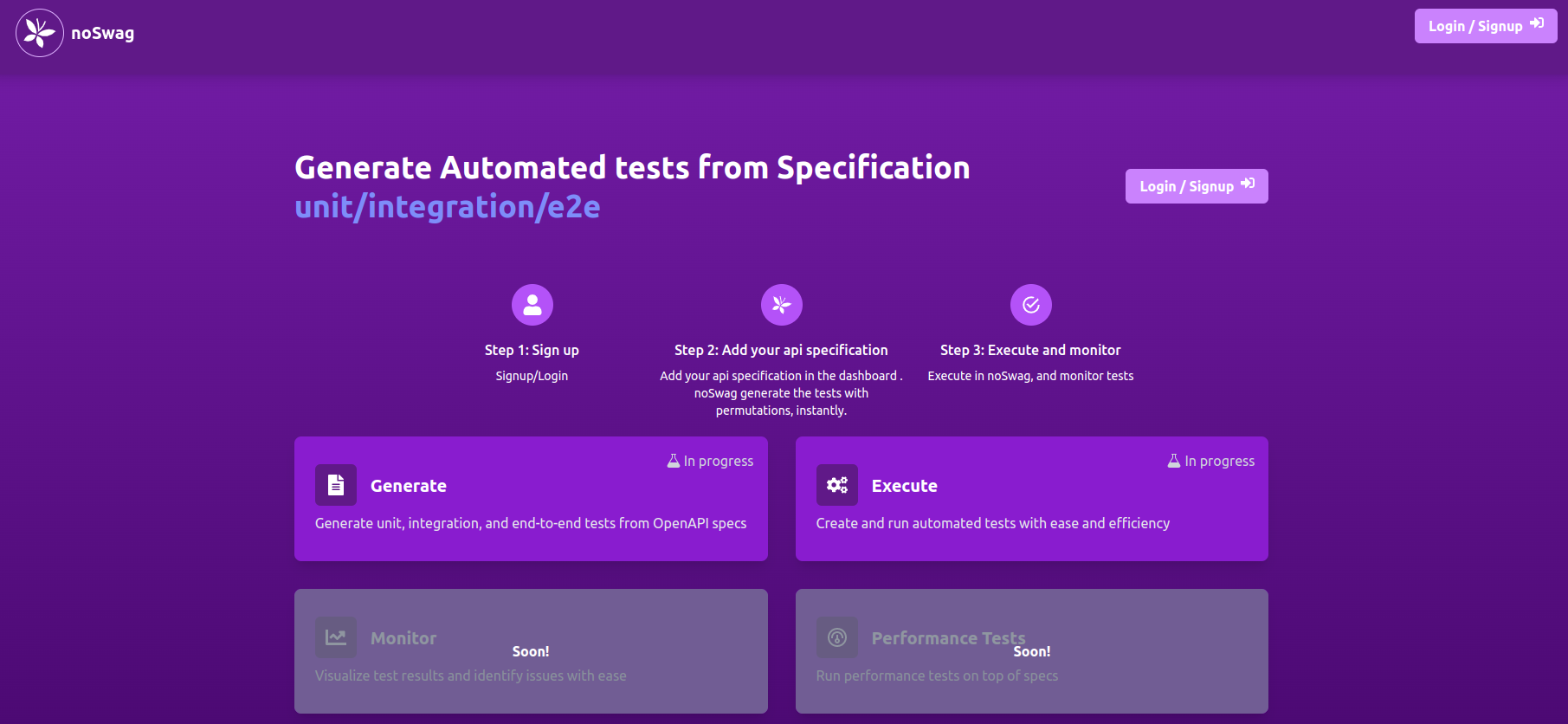Viewport: 1568px width, 724px height.
Task: Select the Monitor card heading
Action: (x=403, y=638)
